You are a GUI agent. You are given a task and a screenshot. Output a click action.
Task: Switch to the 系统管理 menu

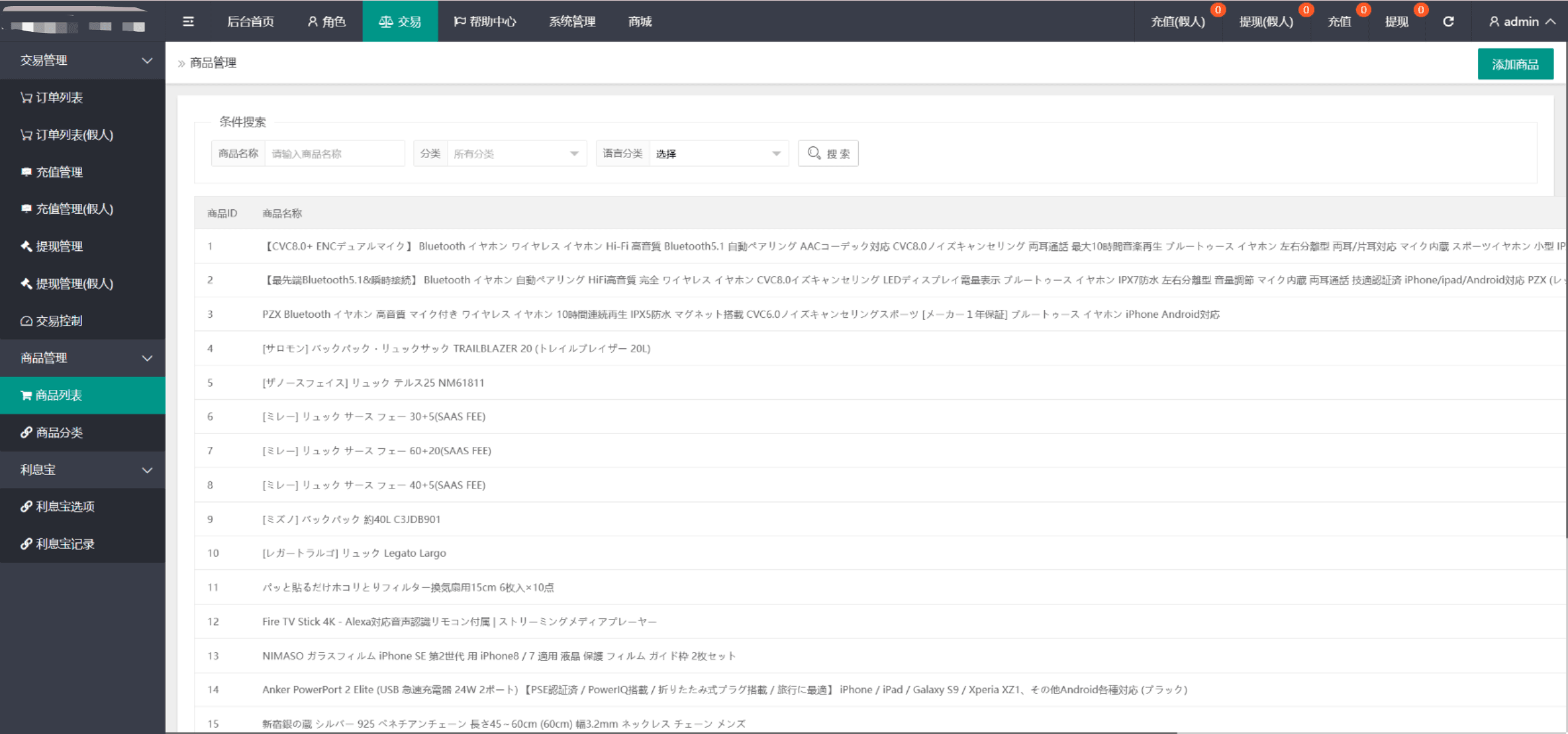click(x=571, y=21)
